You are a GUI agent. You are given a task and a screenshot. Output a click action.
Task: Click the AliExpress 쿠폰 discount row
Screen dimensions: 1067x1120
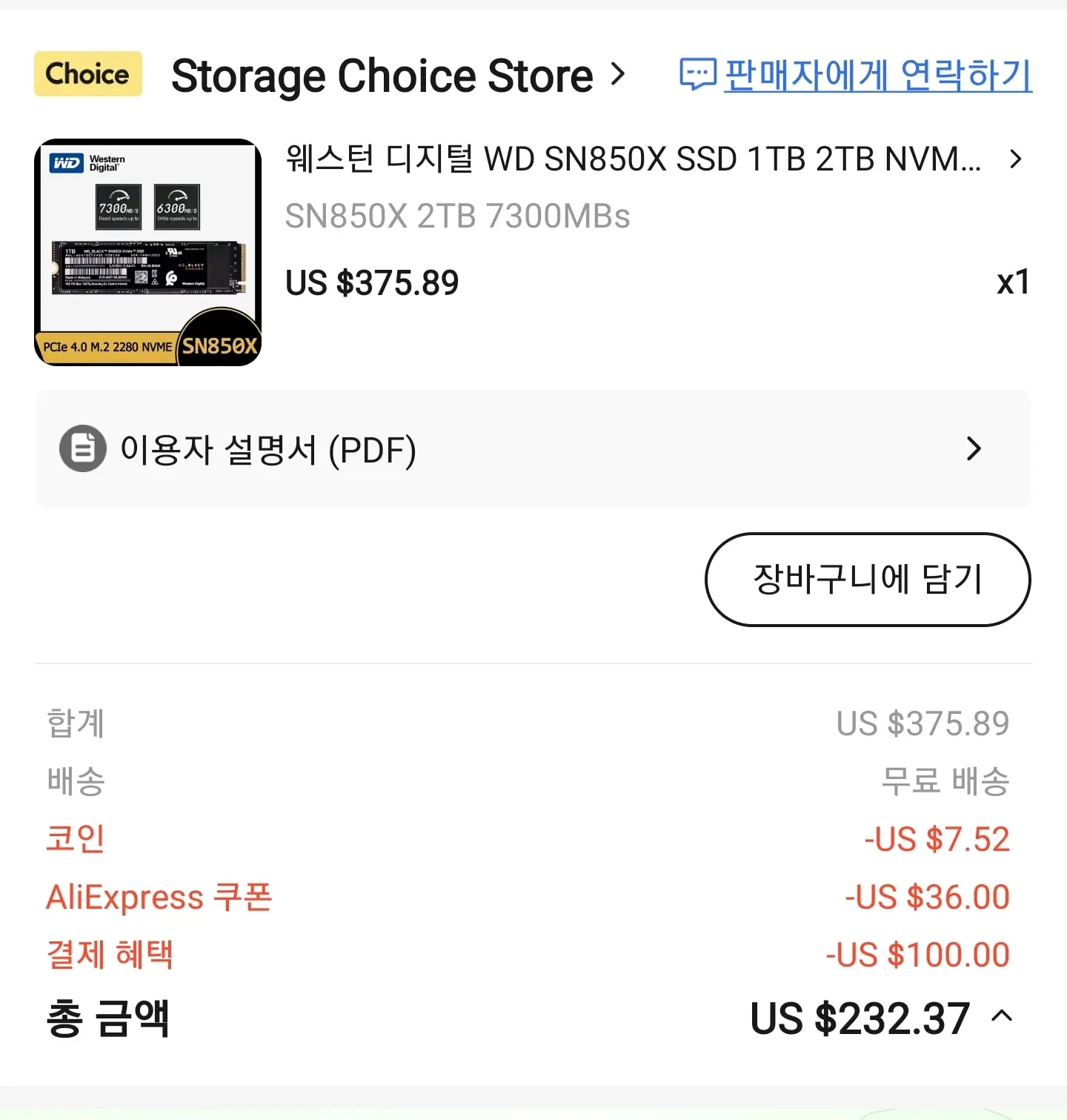pos(528,897)
